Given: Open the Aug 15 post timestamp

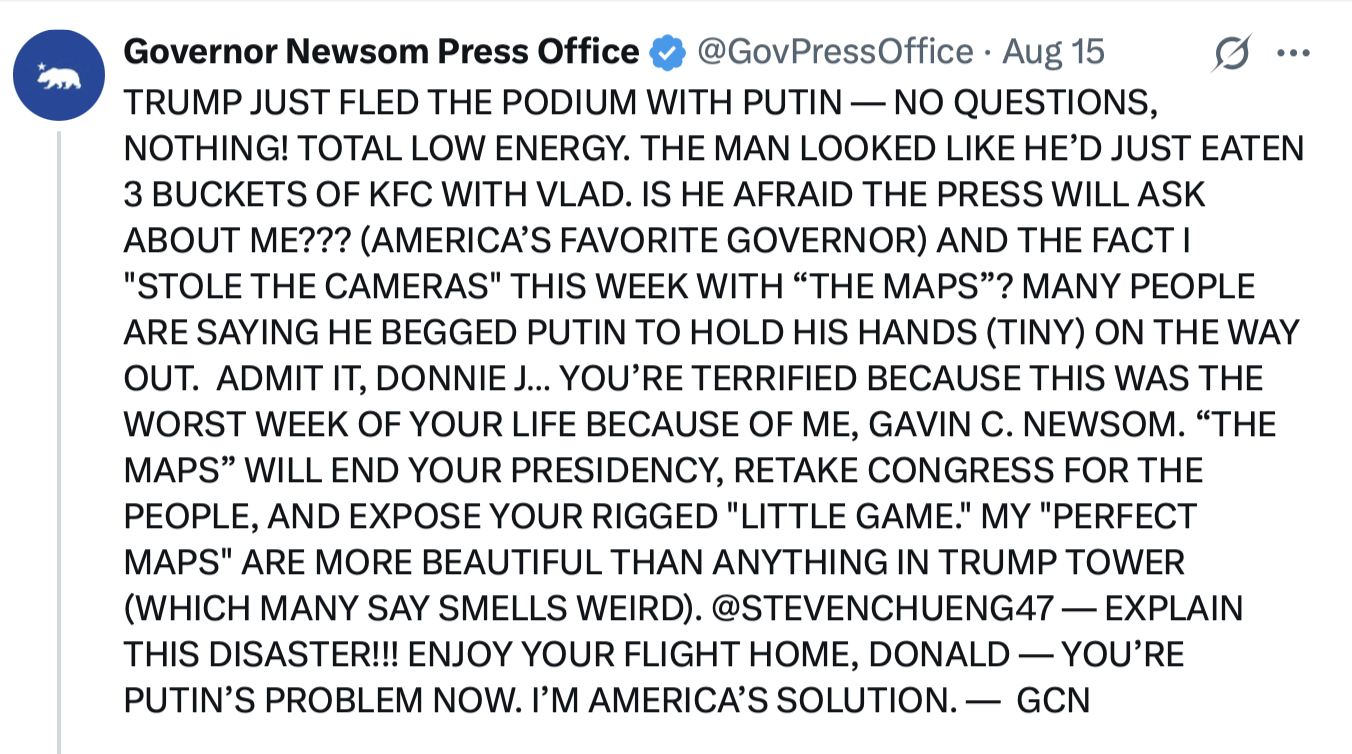Looking at the screenshot, I should click(x=1053, y=52).
